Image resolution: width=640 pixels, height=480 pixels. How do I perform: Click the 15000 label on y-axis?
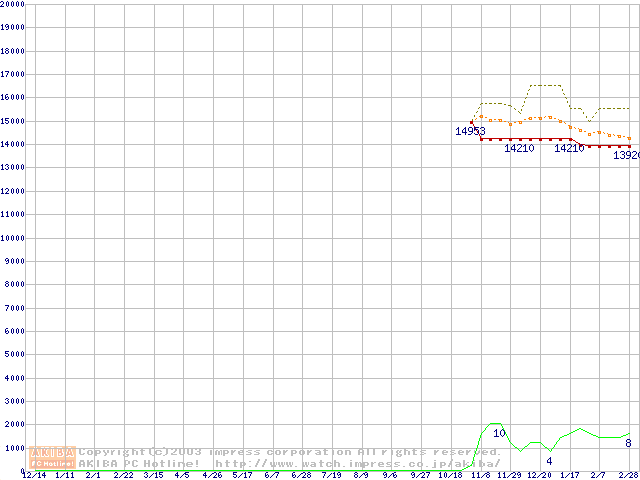[x=13, y=121]
